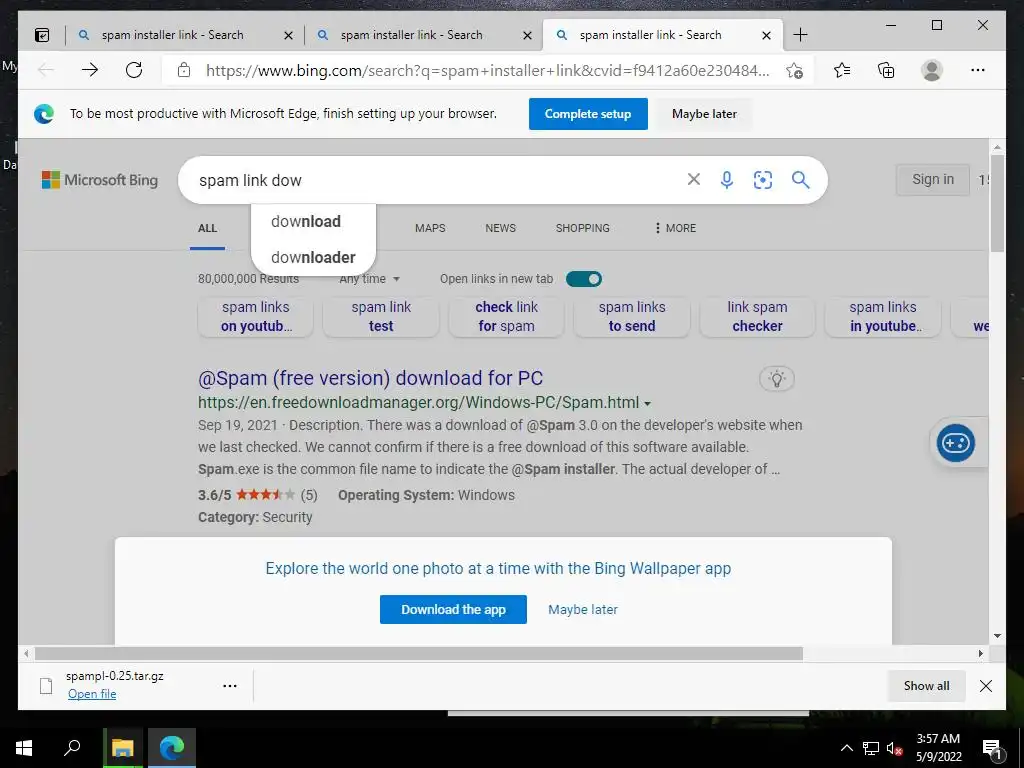Click Download the app button
Screen dimensions: 1024x768
point(453,609)
